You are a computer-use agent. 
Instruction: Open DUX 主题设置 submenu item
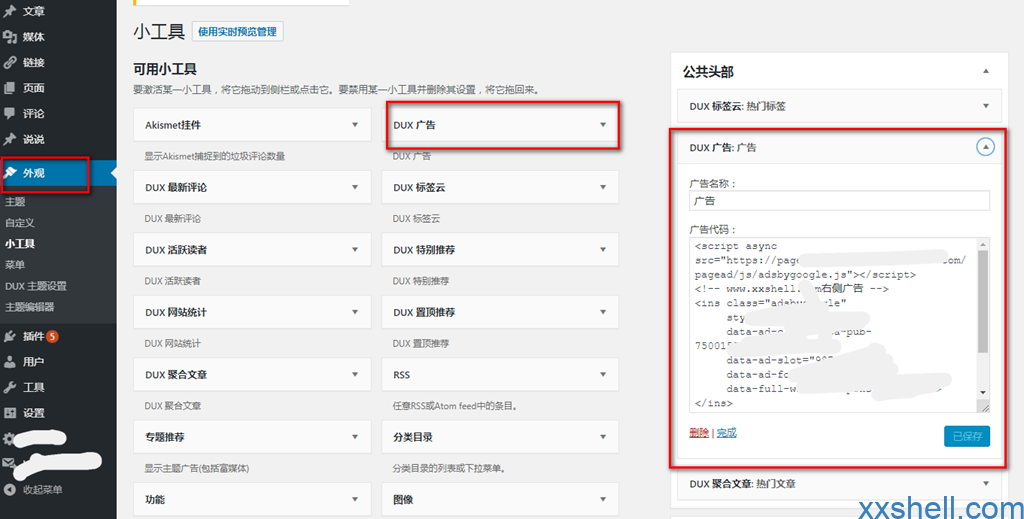[36, 286]
